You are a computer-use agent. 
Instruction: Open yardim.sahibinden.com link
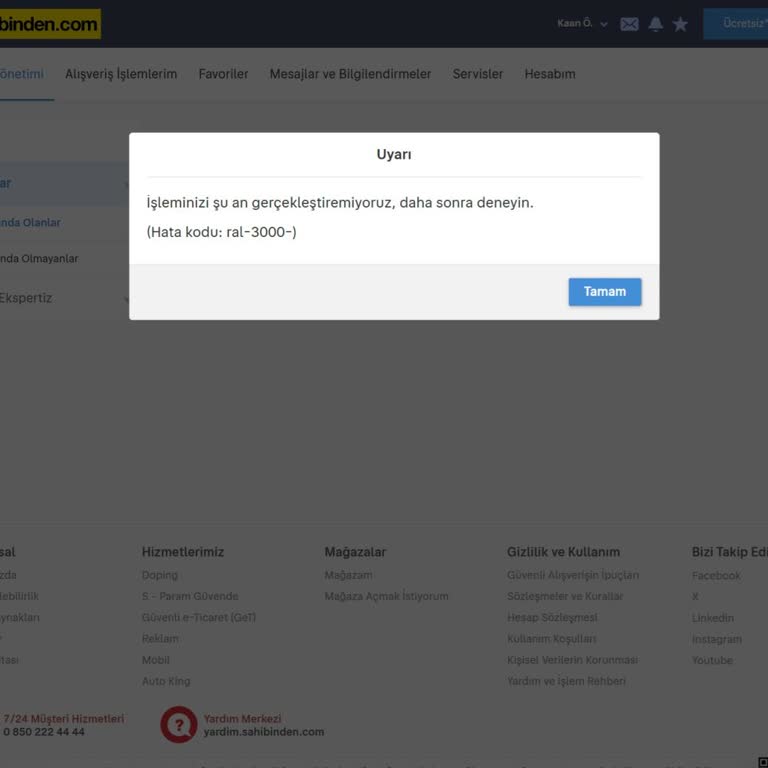pyautogui.click(x=264, y=732)
